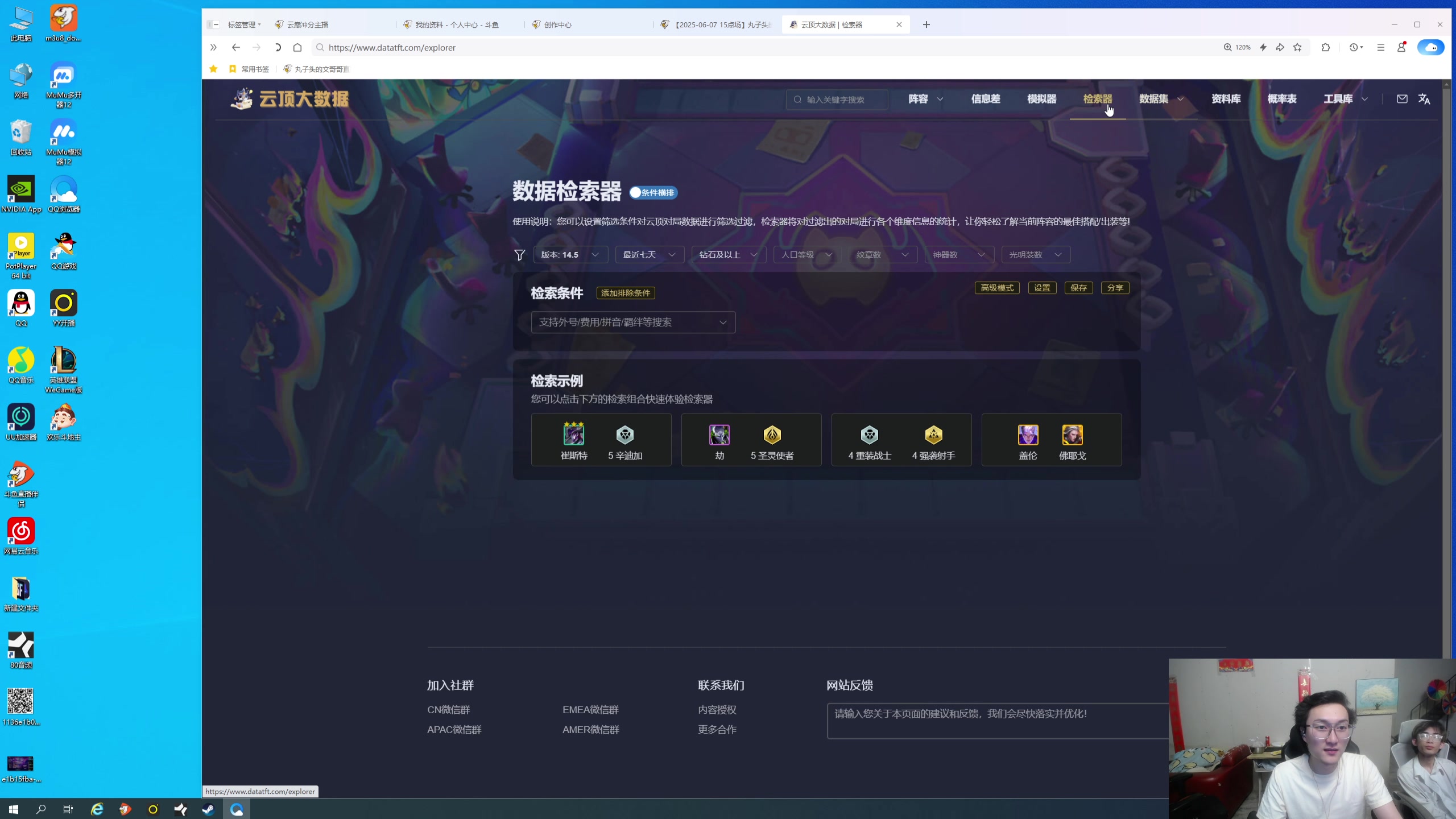Screen dimensions: 1456x819
Task: Open the QQ音乐 desktop icon
Action: [21, 365]
